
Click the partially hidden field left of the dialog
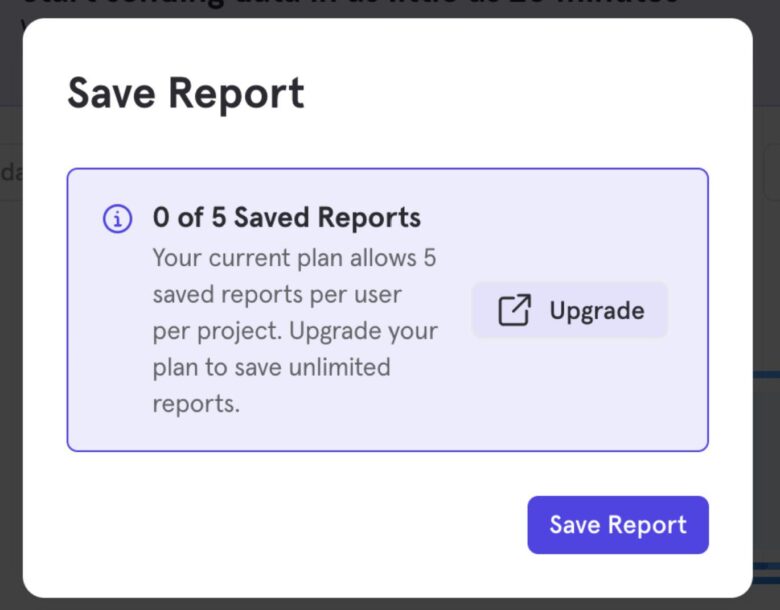pyautogui.click(x=10, y=172)
